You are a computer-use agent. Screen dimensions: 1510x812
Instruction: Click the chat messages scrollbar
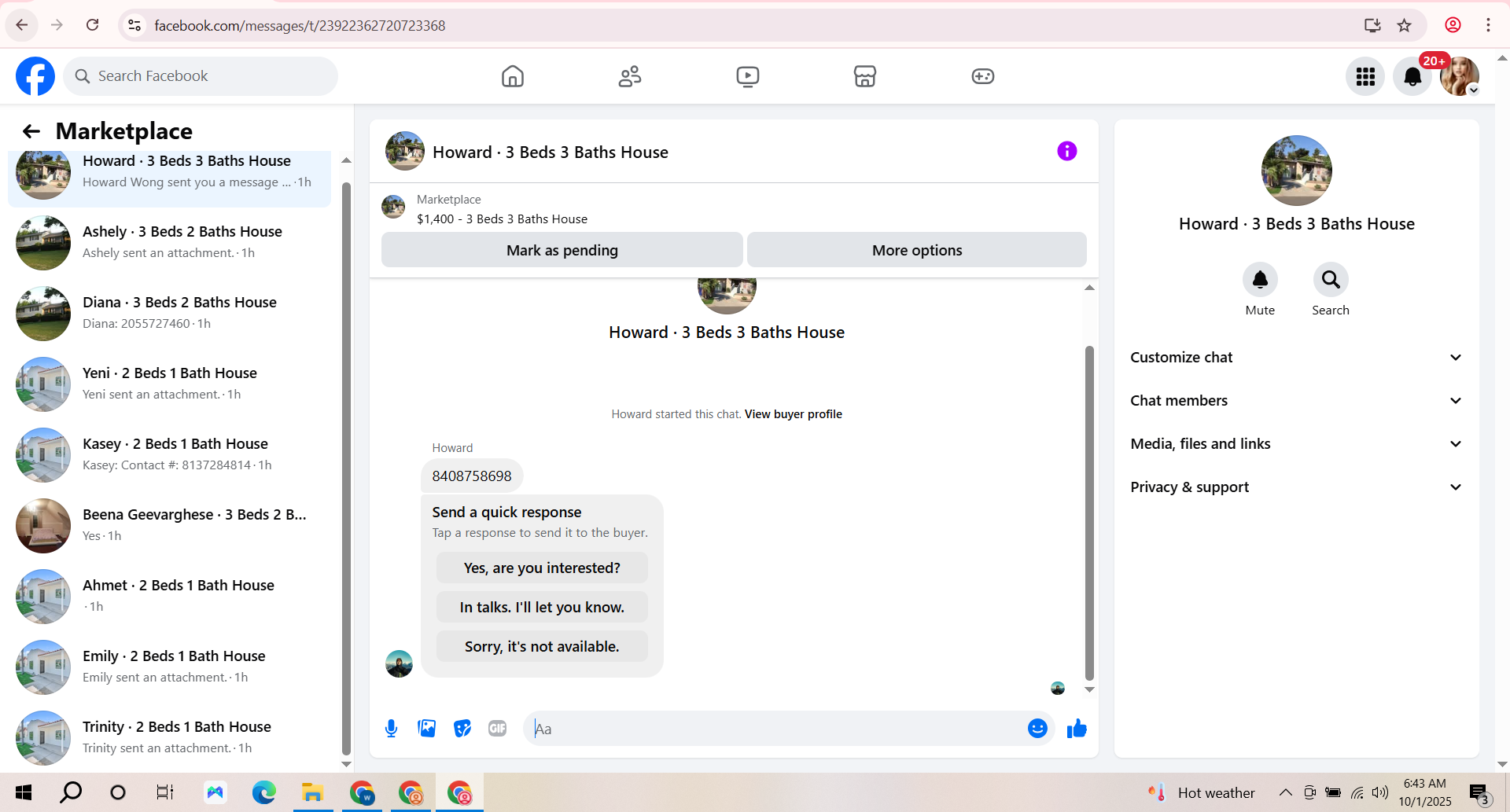coord(1089,513)
